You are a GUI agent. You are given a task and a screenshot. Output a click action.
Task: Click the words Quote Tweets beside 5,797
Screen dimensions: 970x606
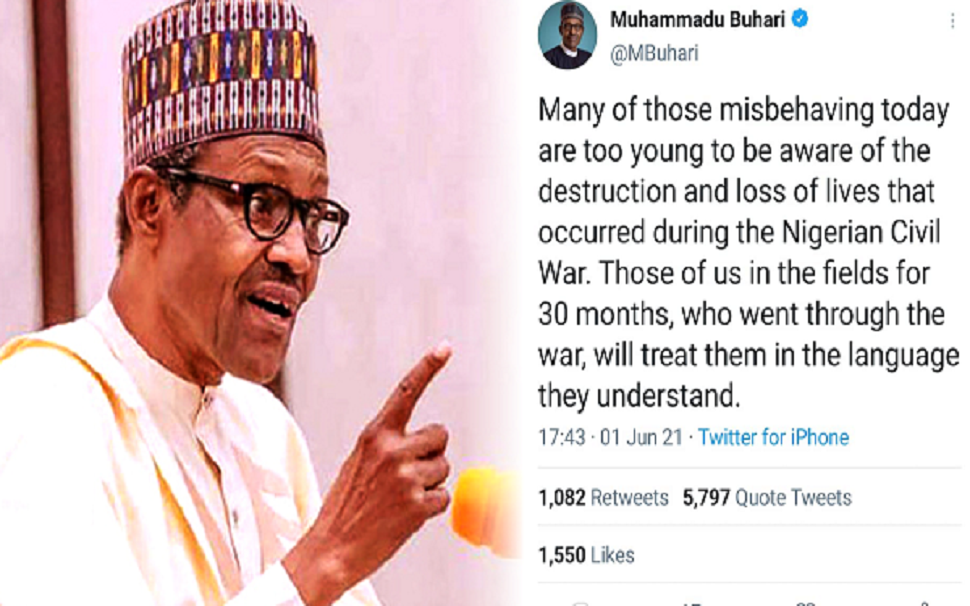tap(794, 497)
